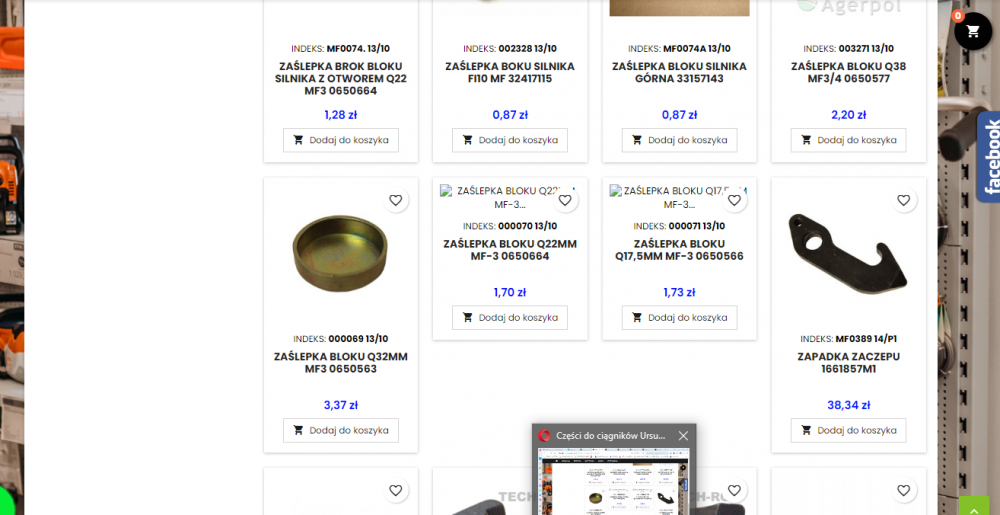The height and width of the screenshot is (515, 1000).
Task: Click the Opera window preview thumbnail
Action: [613, 480]
